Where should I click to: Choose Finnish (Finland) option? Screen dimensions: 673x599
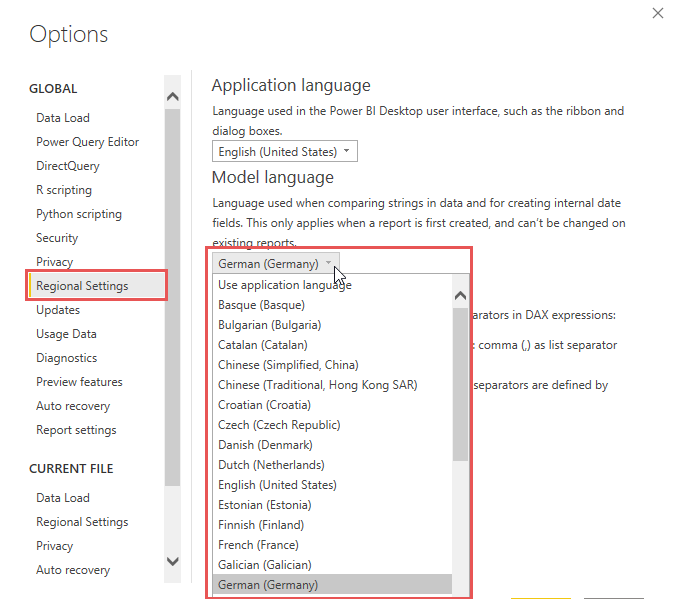coord(332,525)
